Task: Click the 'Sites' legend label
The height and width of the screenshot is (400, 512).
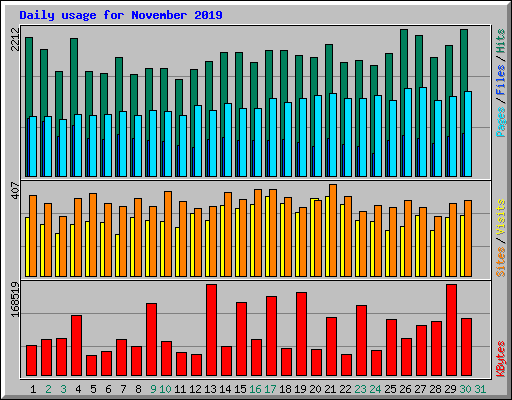Action: (x=500, y=262)
